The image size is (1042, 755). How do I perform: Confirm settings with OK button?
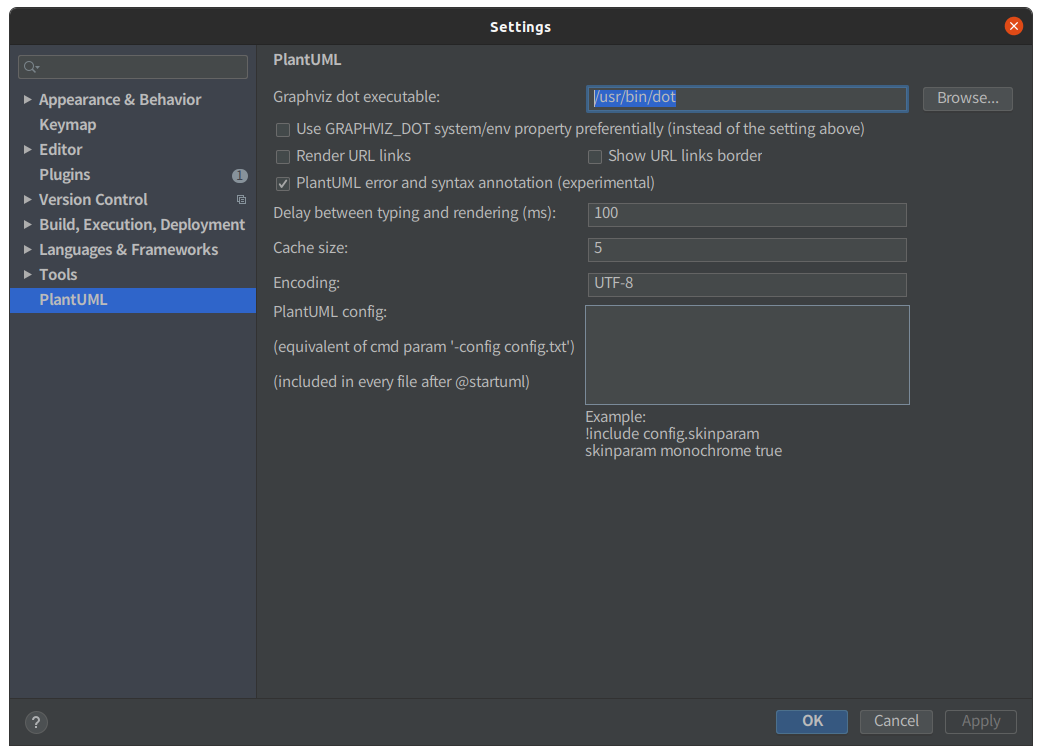(x=811, y=721)
